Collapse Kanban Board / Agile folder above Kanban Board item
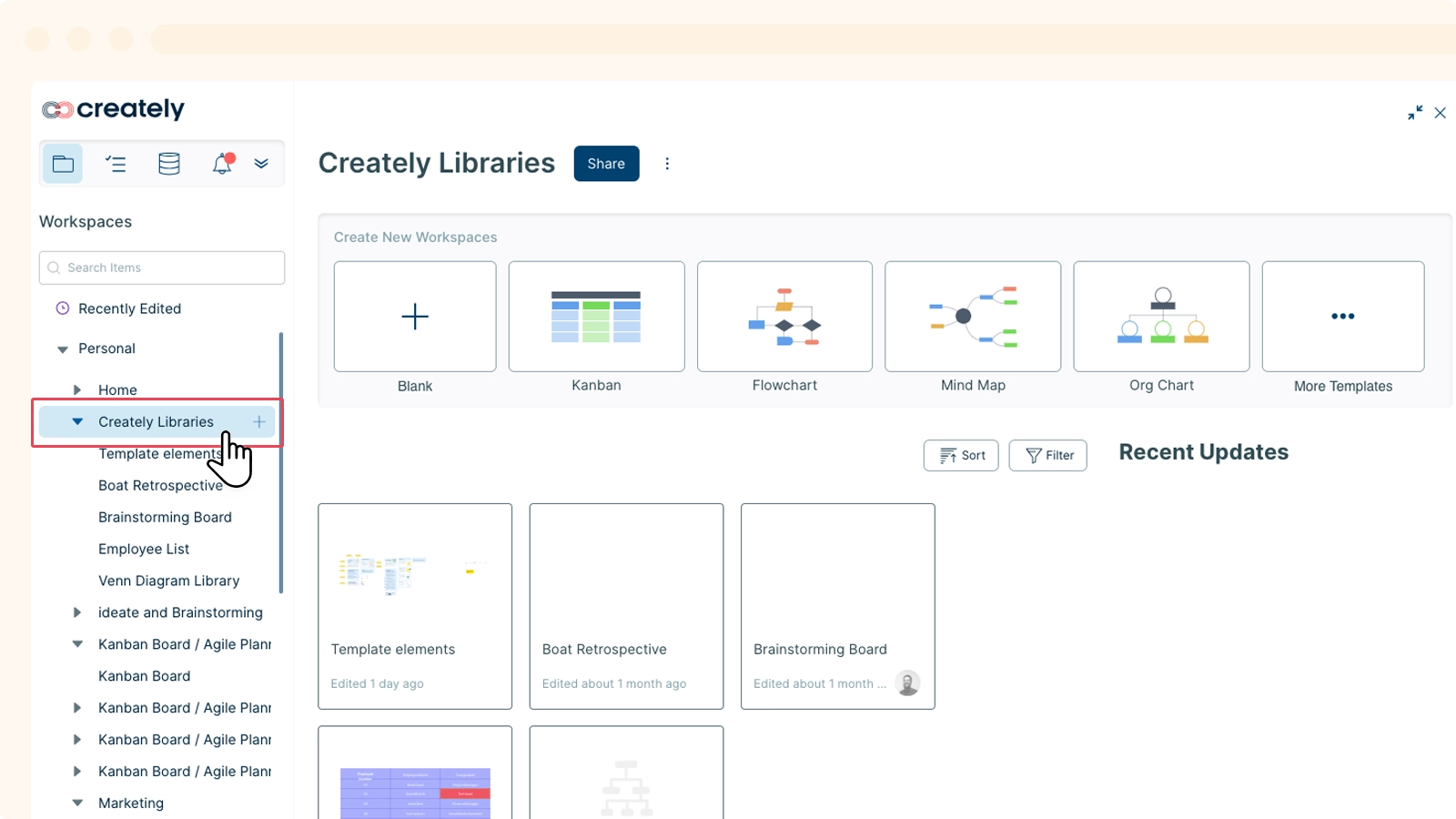1456x819 pixels. pos(77,644)
